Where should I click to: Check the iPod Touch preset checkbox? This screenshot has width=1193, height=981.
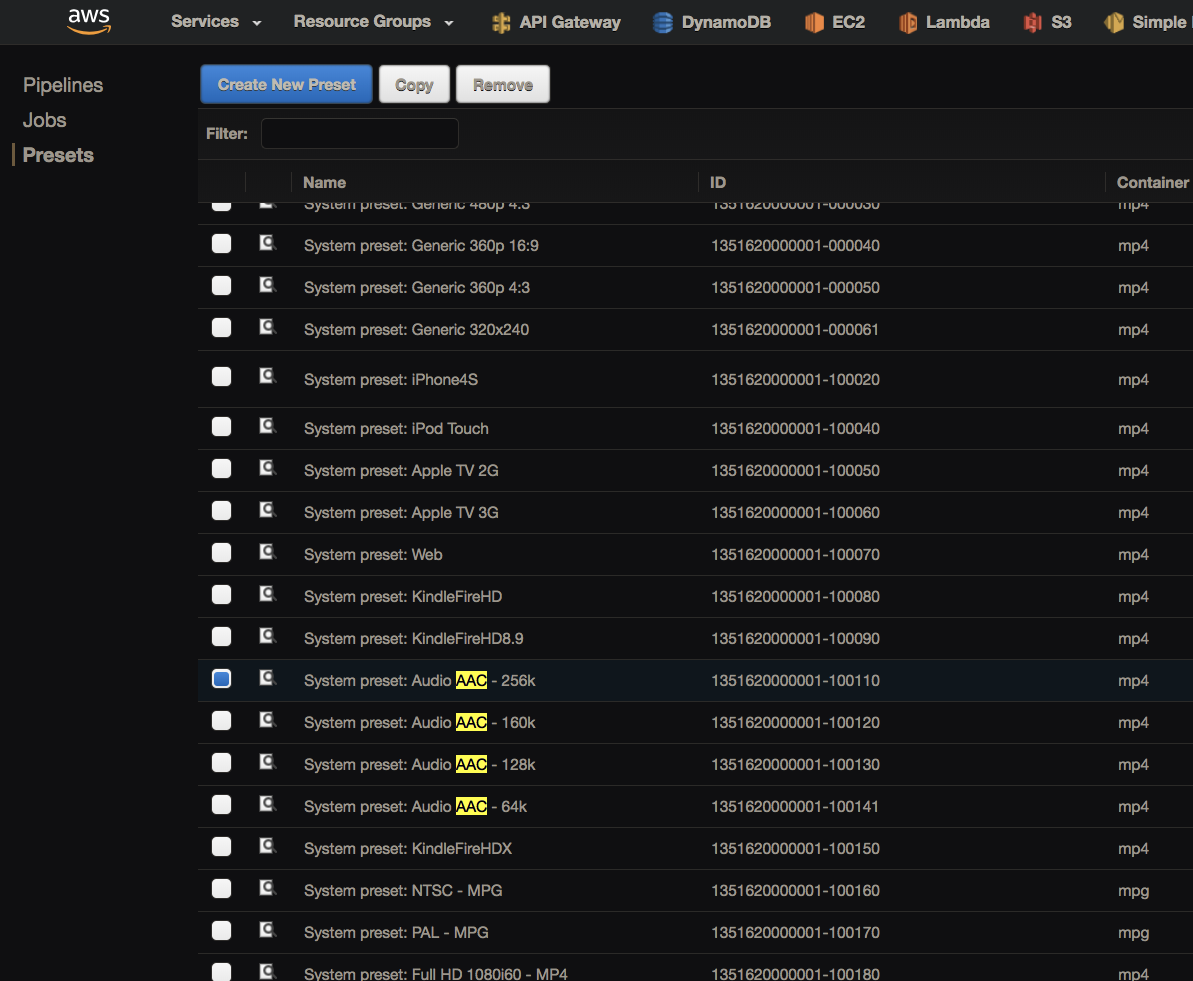[221, 426]
